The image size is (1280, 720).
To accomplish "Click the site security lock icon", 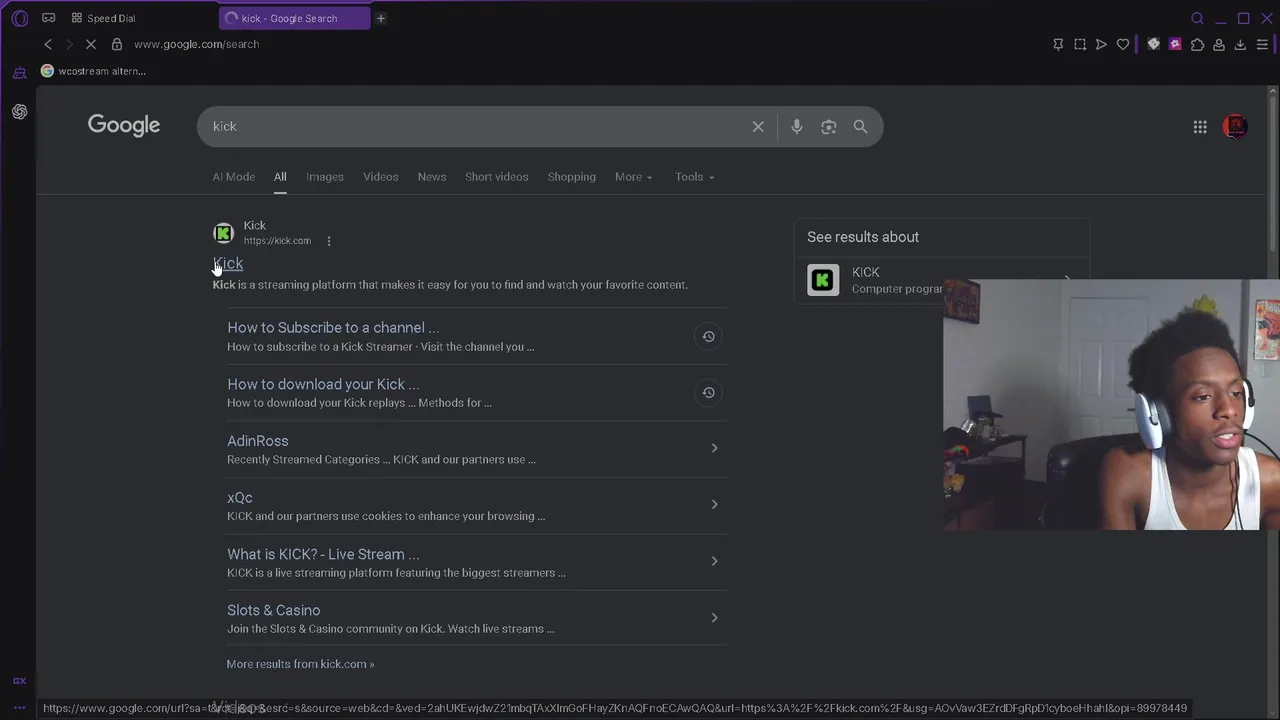I will pyautogui.click(x=117, y=44).
